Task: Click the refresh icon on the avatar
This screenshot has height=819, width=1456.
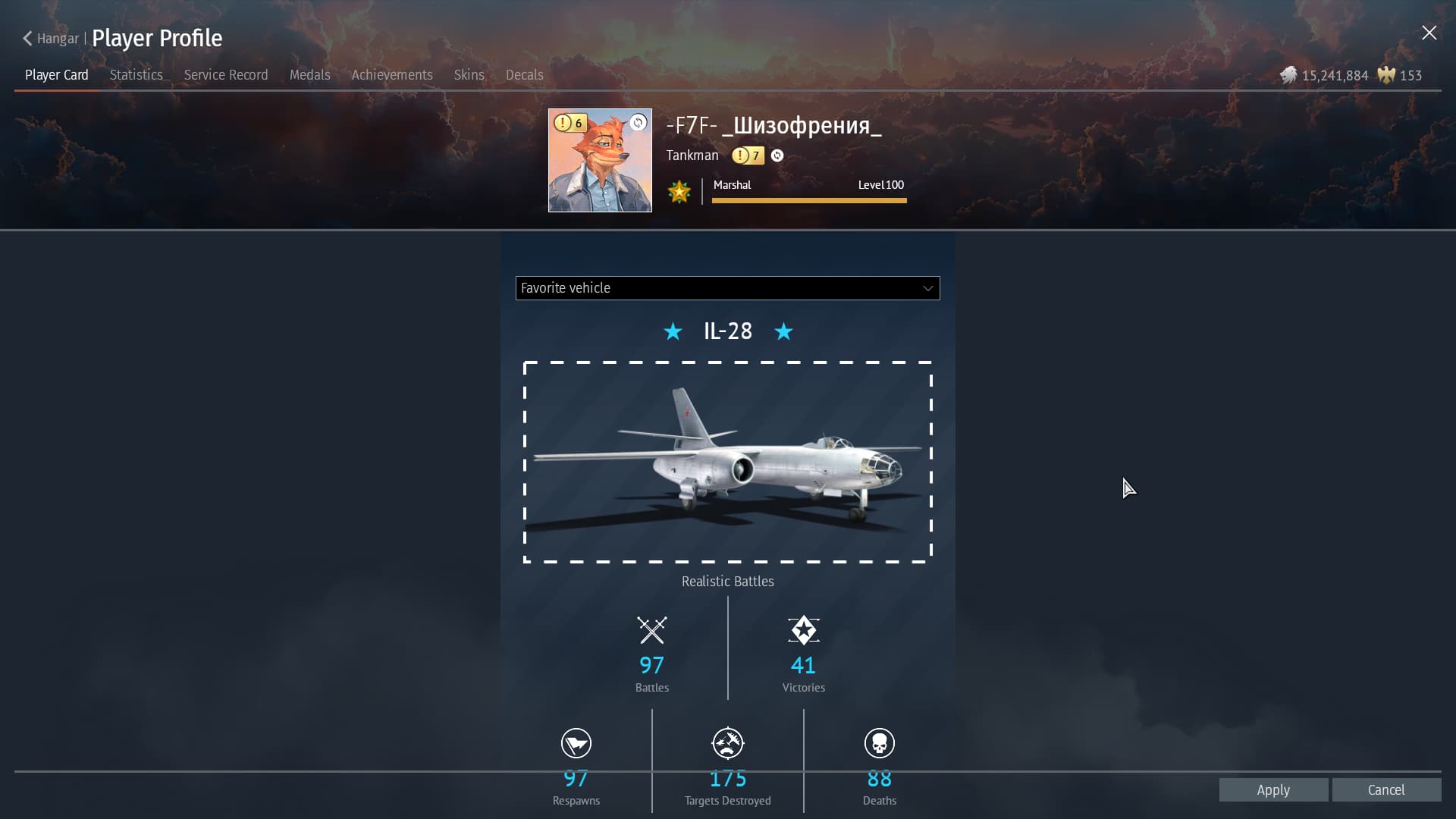Action: (x=639, y=122)
